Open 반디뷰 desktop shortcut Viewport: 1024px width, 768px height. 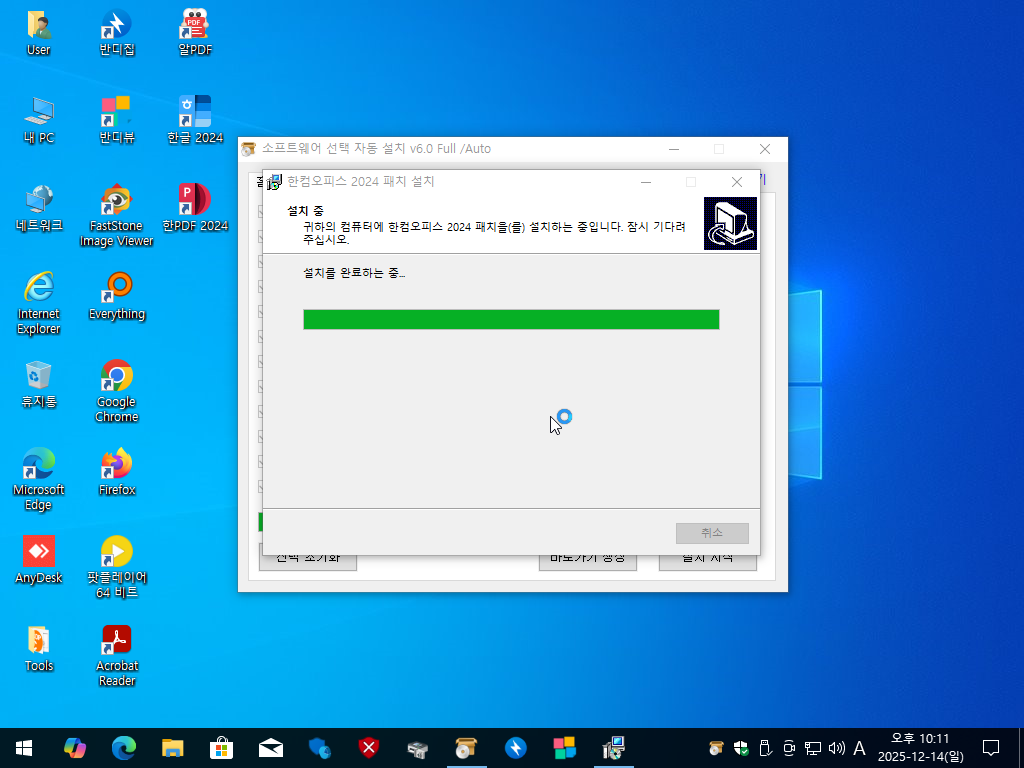tap(116, 121)
